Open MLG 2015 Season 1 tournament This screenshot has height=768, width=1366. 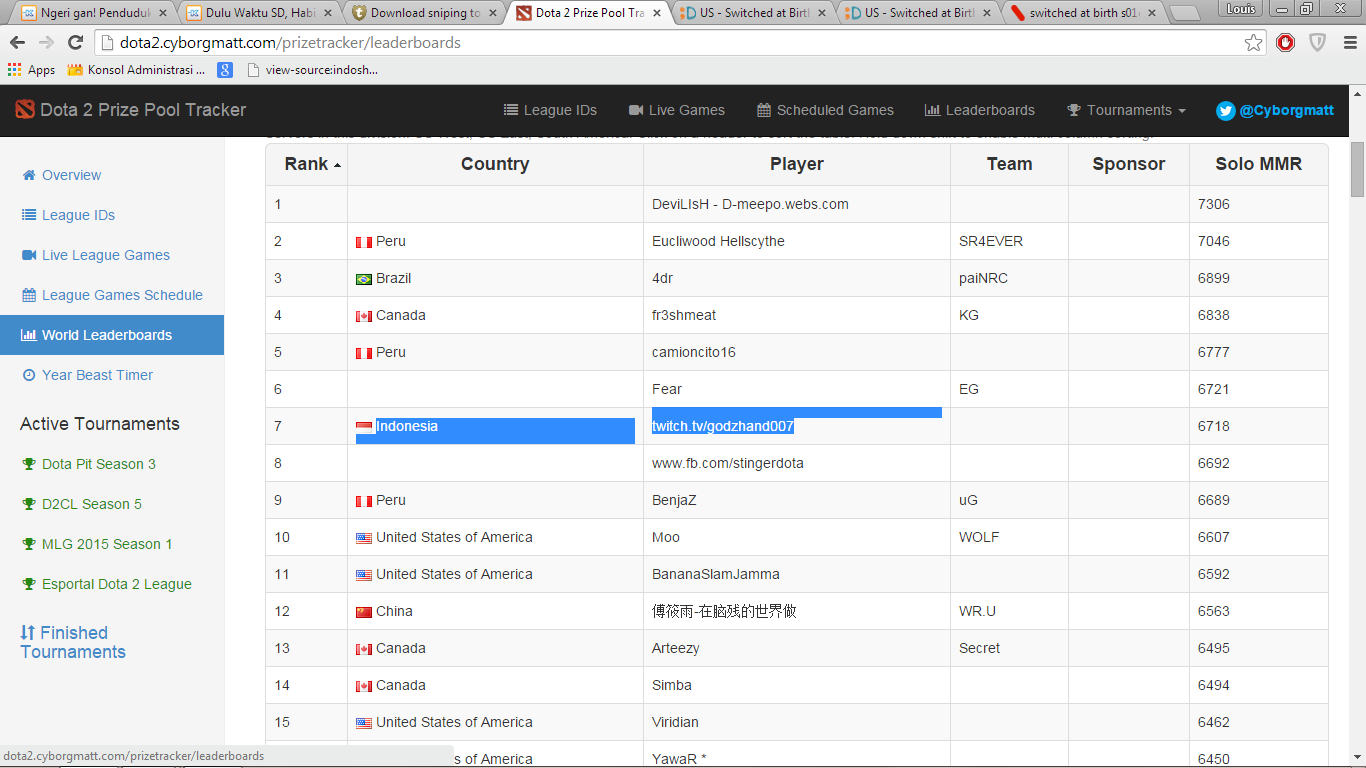click(96, 544)
